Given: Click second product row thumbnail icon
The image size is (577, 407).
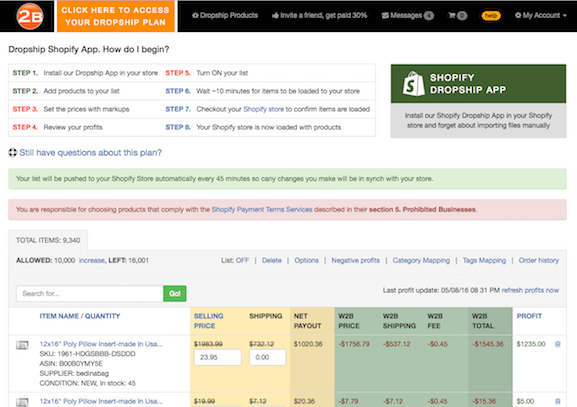Looking at the screenshot, I should coord(22,402).
